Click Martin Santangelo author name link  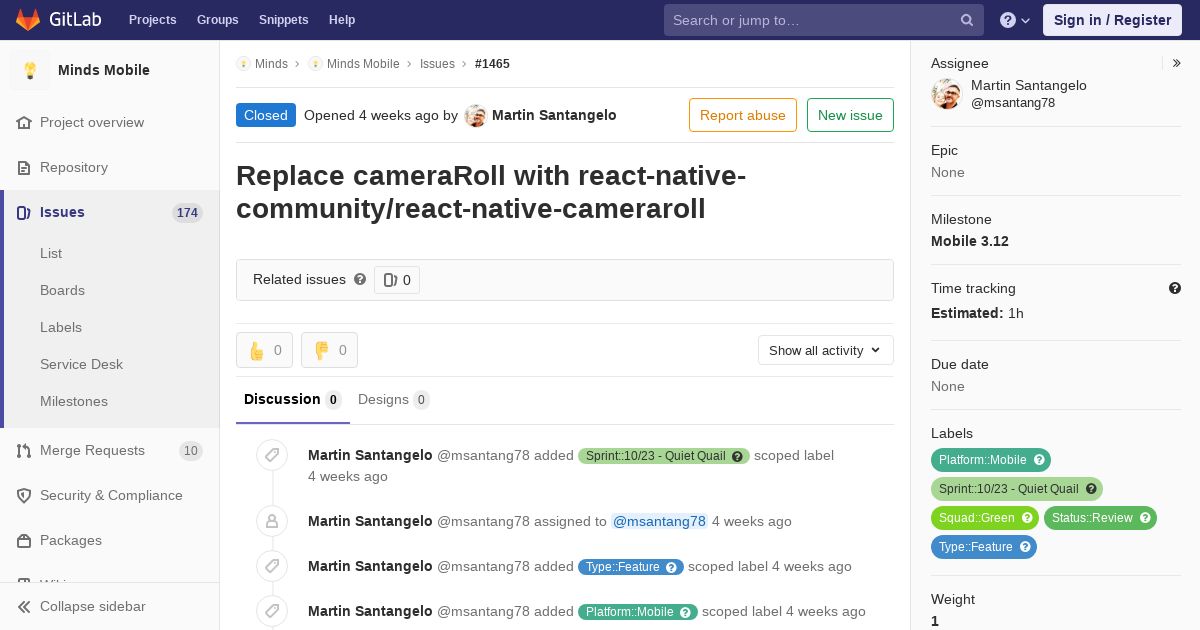554,115
